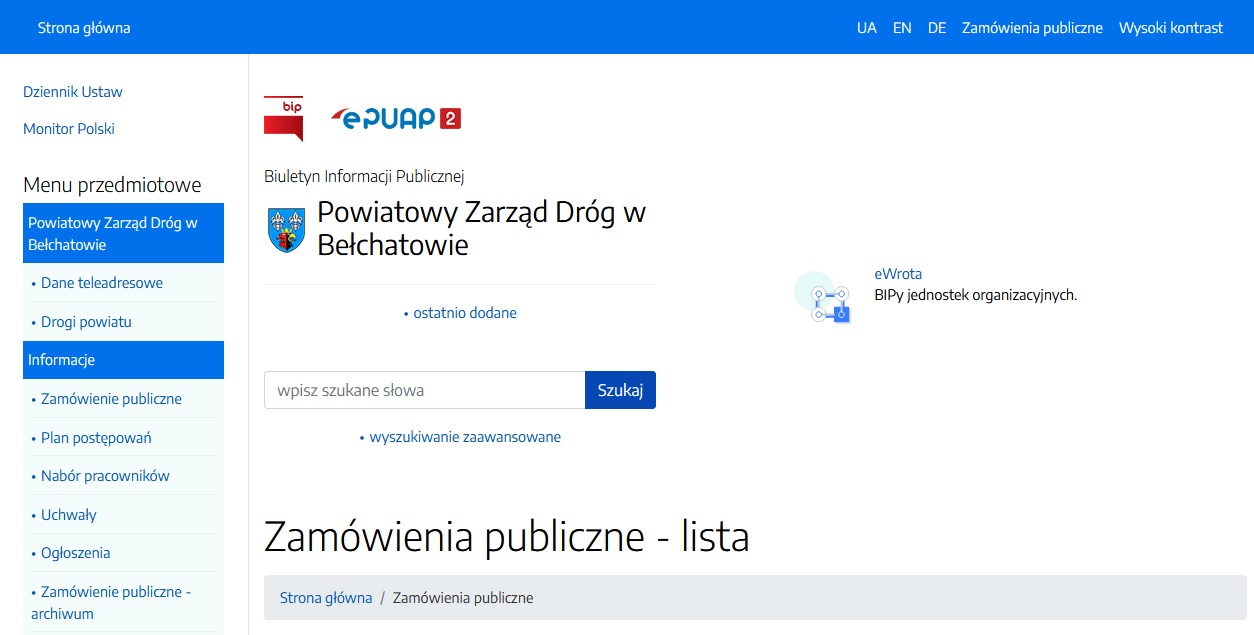Open the ostatnio dodane link
The width and height of the screenshot is (1254, 635).
point(465,313)
